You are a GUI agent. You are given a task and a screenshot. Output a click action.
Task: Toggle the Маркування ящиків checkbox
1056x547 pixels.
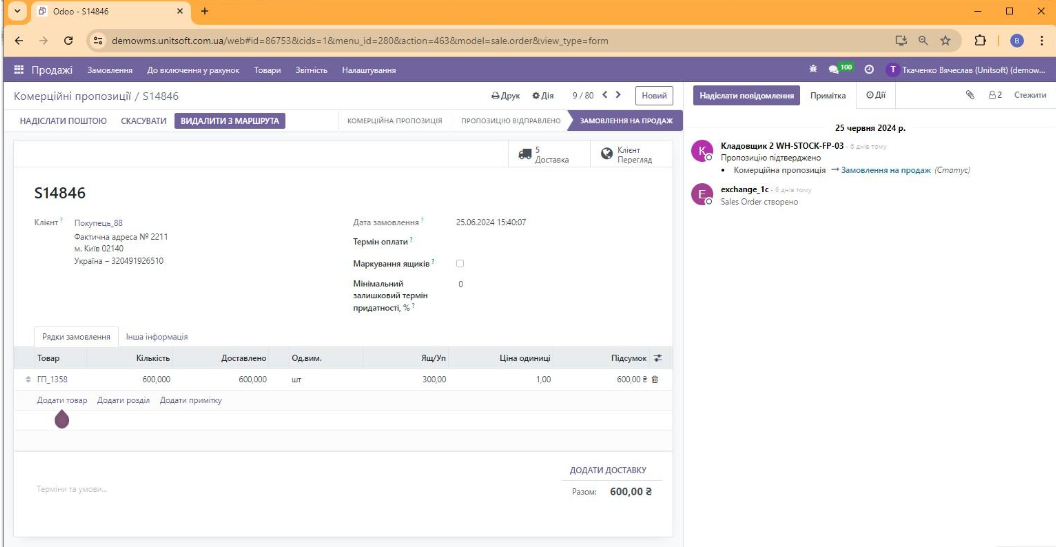tap(460, 263)
